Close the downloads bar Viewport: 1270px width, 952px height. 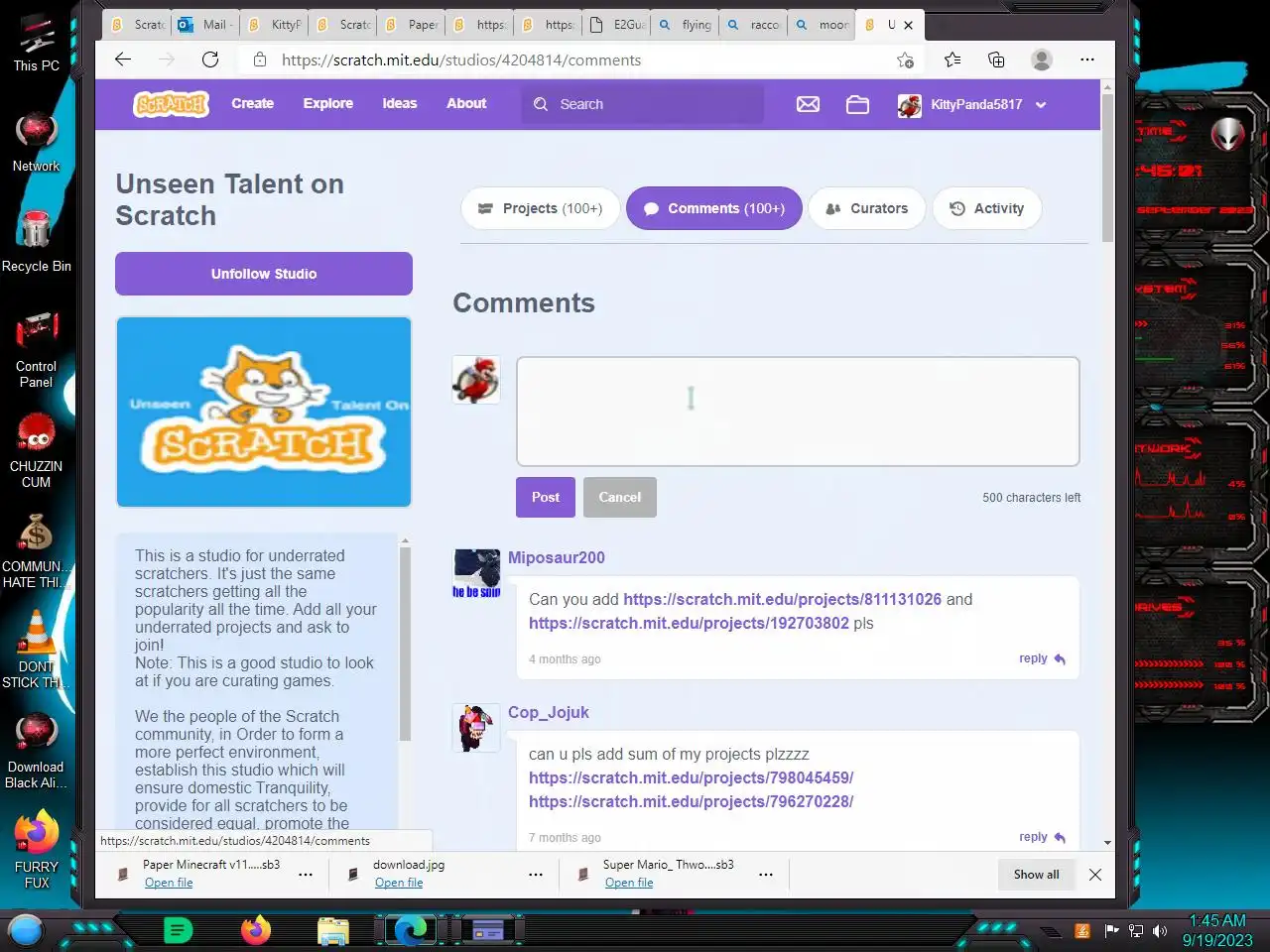pos(1095,875)
